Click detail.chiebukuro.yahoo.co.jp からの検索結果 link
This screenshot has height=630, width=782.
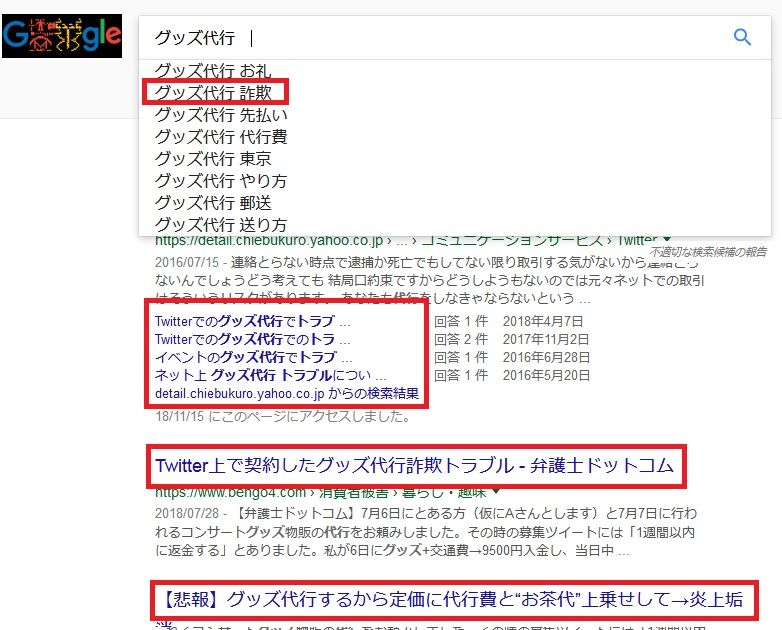tap(287, 394)
